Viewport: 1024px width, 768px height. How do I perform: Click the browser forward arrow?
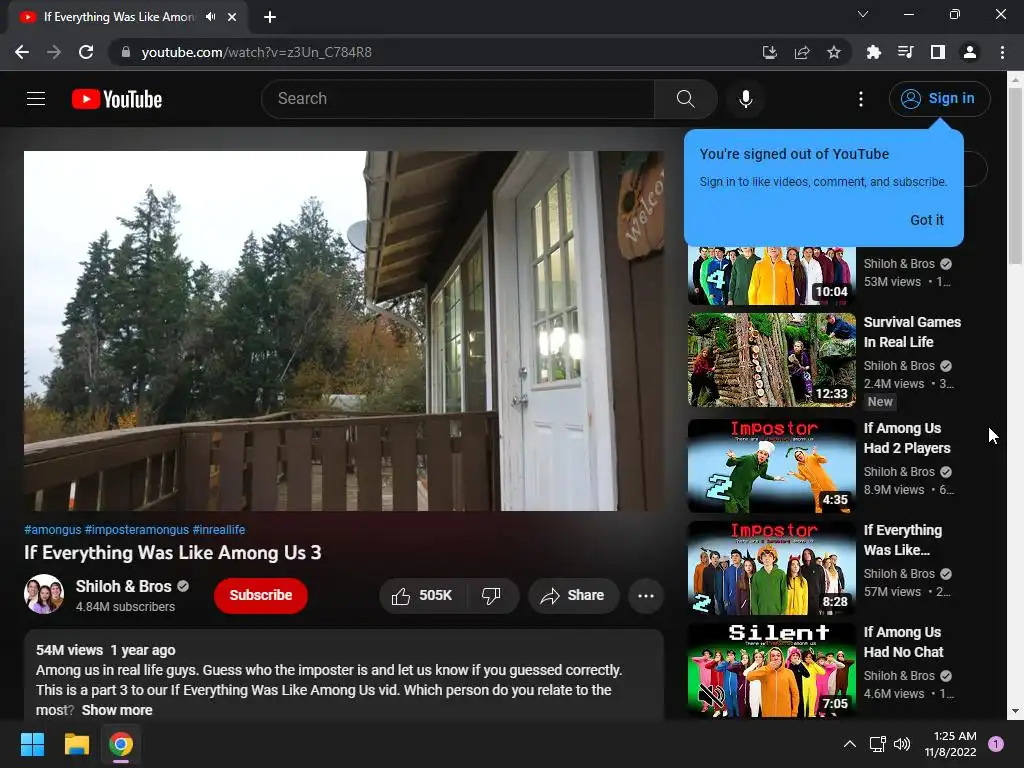54,52
